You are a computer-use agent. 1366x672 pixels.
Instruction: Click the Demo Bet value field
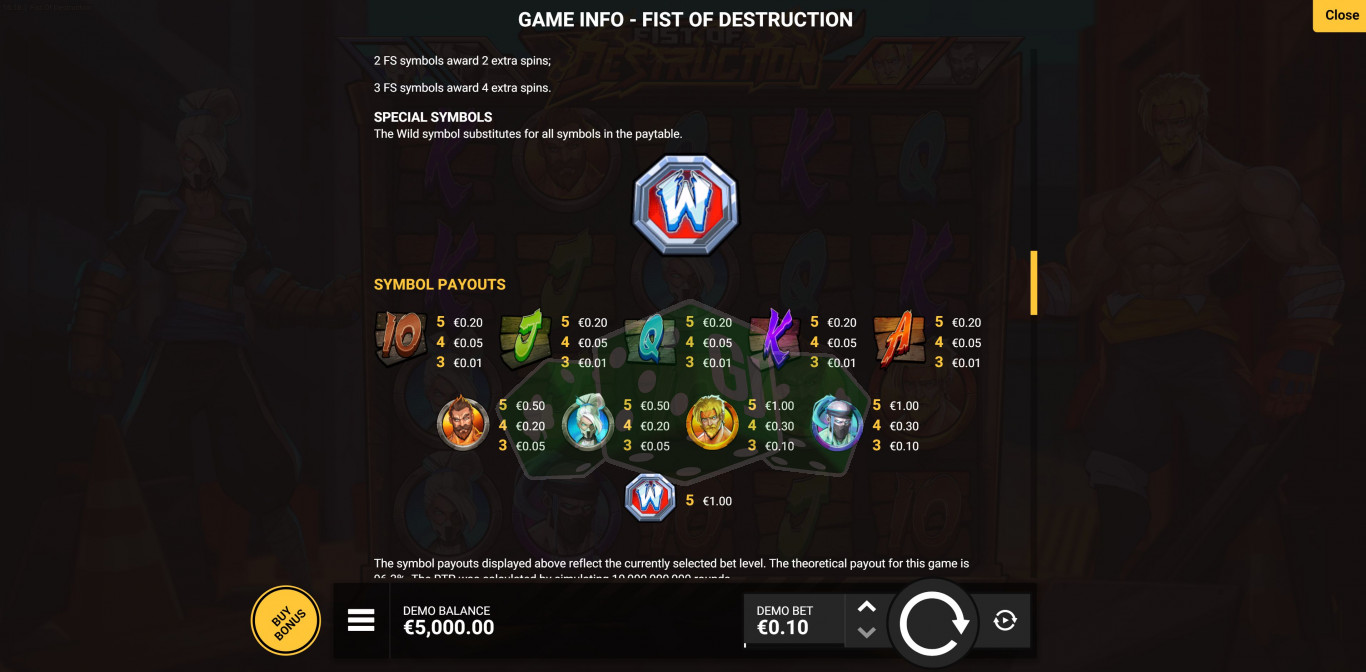click(x=794, y=619)
